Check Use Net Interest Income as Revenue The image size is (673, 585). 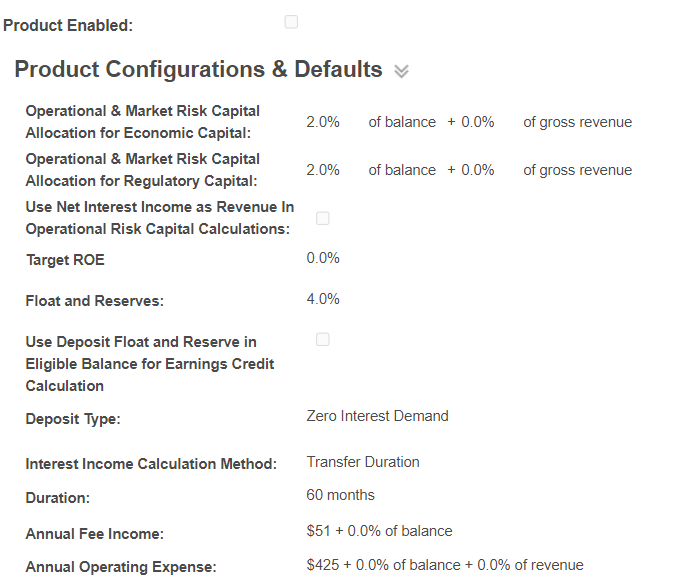[x=323, y=218]
